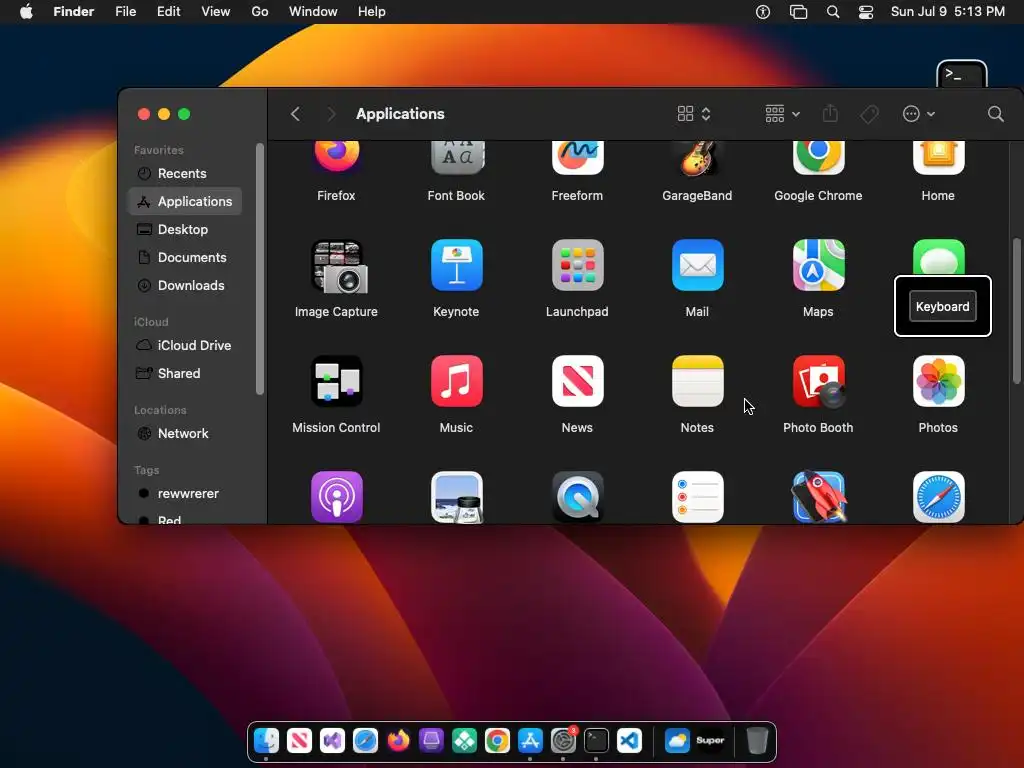Click the Keyboard accessibility button
1024x768 pixels.
(942, 306)
